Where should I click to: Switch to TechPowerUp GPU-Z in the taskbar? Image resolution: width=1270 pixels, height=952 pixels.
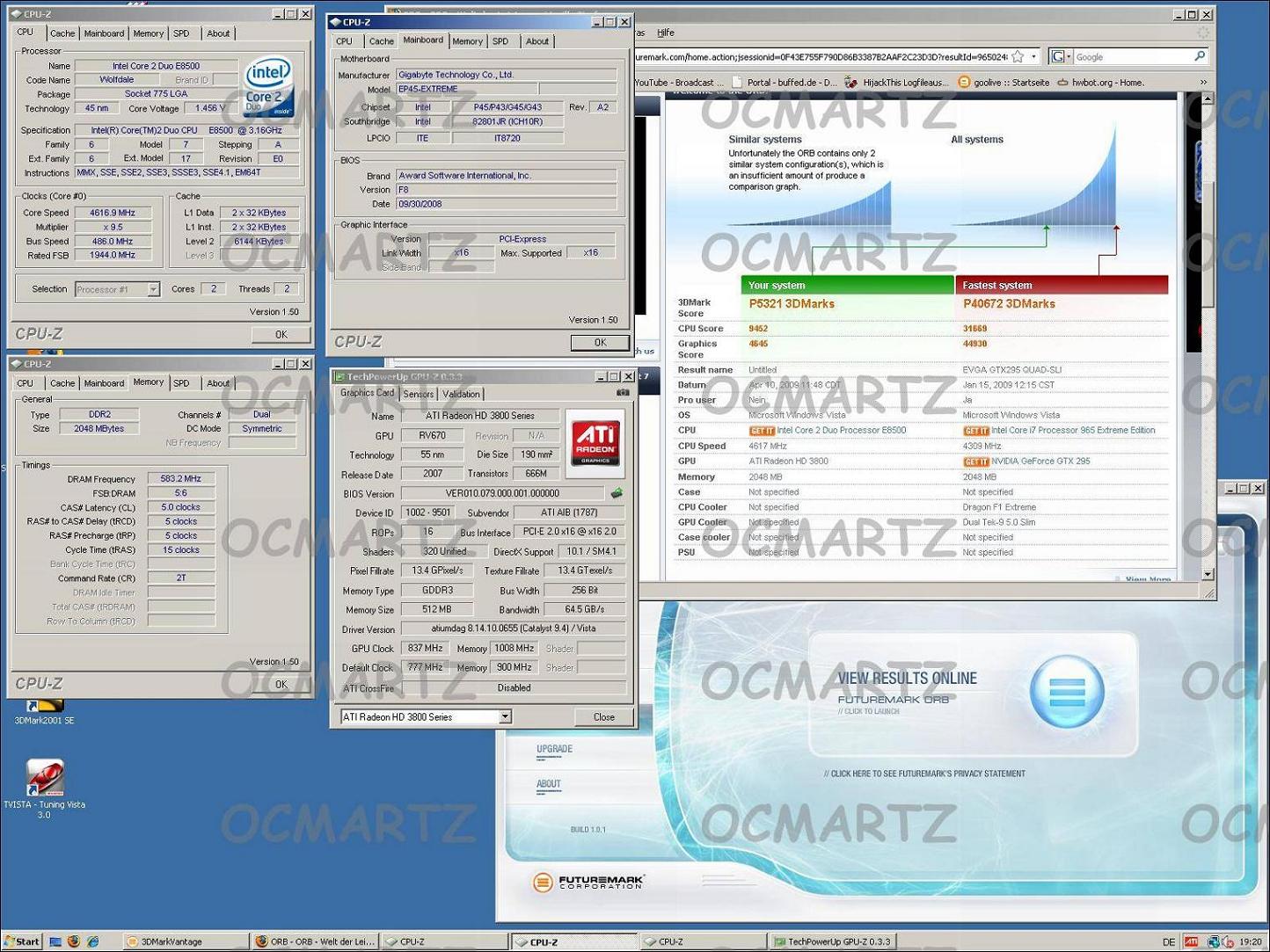click(x=835, y=941)
